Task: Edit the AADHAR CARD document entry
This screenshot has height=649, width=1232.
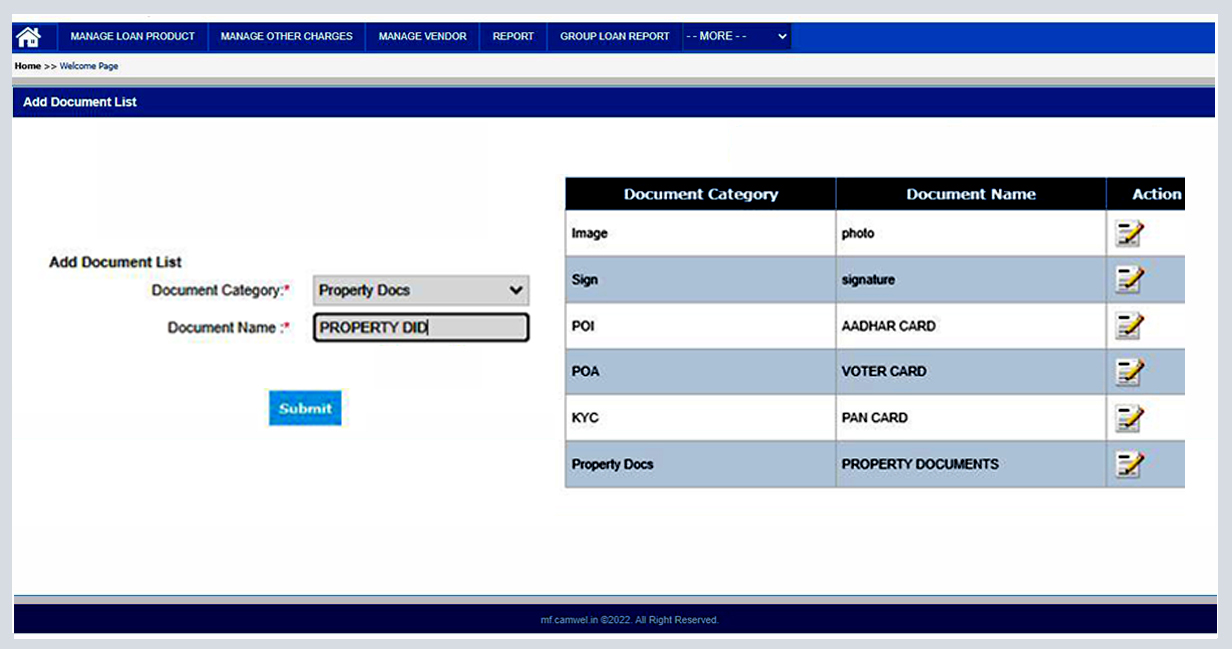Action: tap(1128, 325)
